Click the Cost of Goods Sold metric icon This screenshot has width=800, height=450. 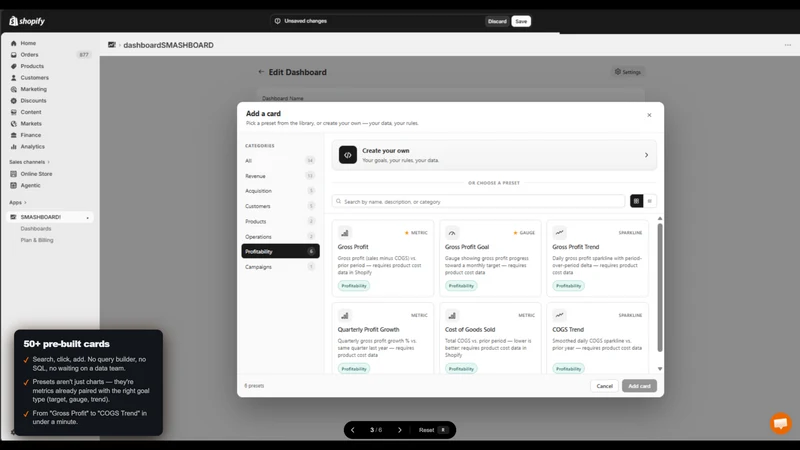(452, 316)
